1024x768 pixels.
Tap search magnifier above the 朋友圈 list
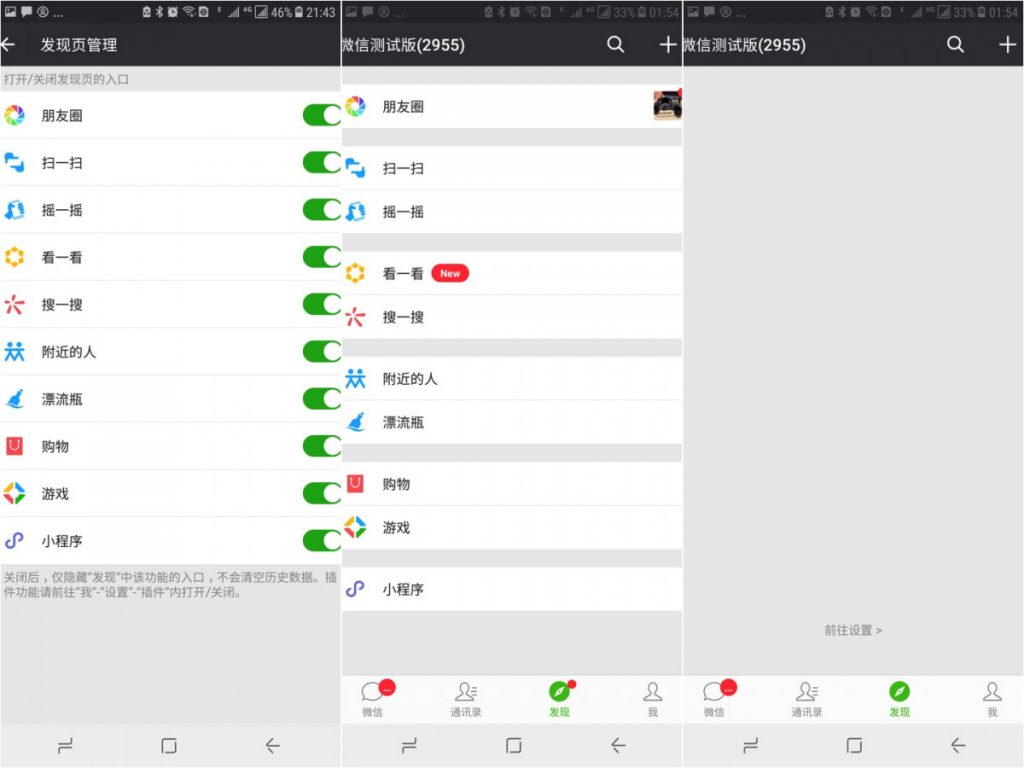(616, 45)
